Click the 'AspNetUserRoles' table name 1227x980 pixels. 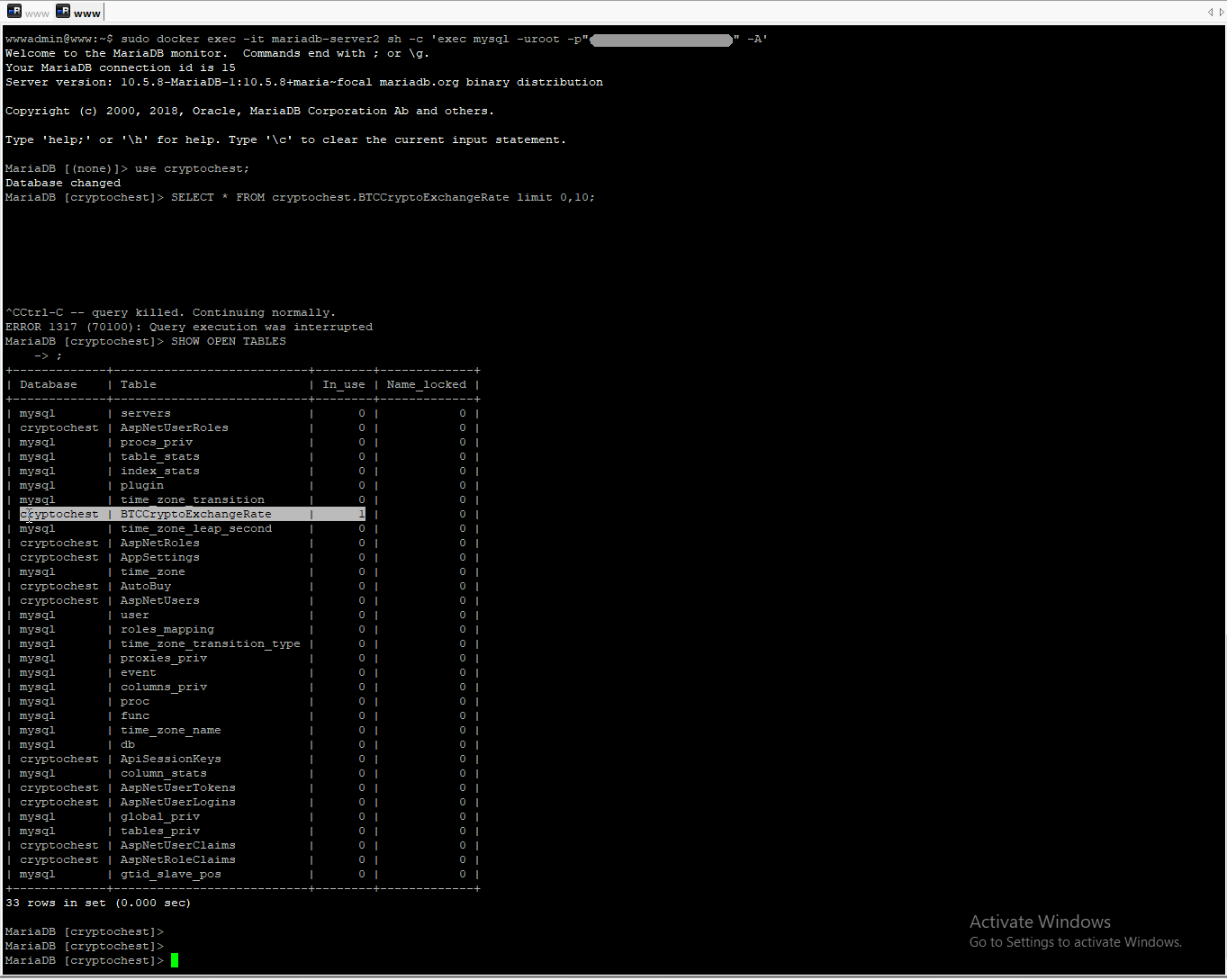(x=175, y=427)
